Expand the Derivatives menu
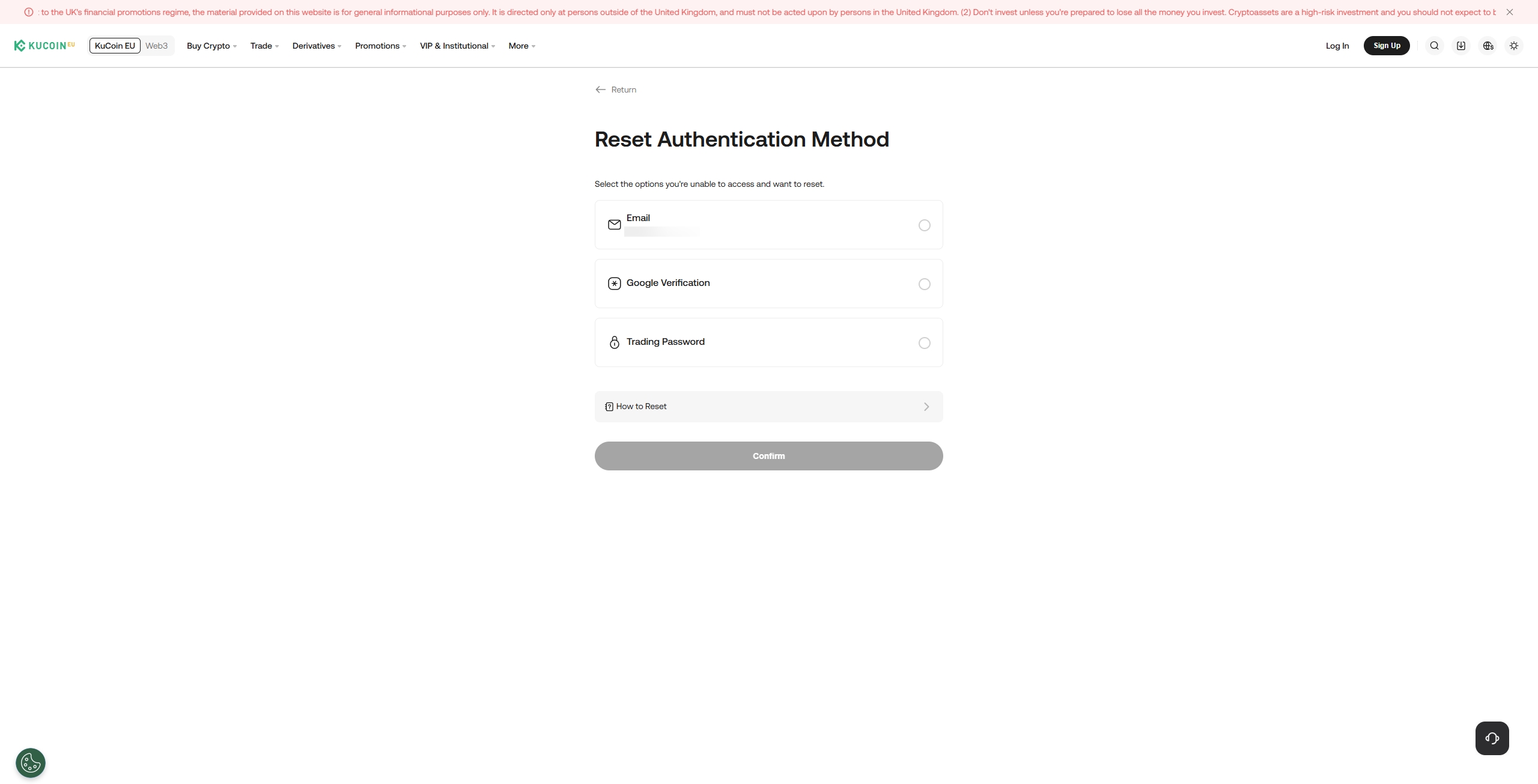The width and height of the screenshot is (1538, 784). tap(317, 46)
